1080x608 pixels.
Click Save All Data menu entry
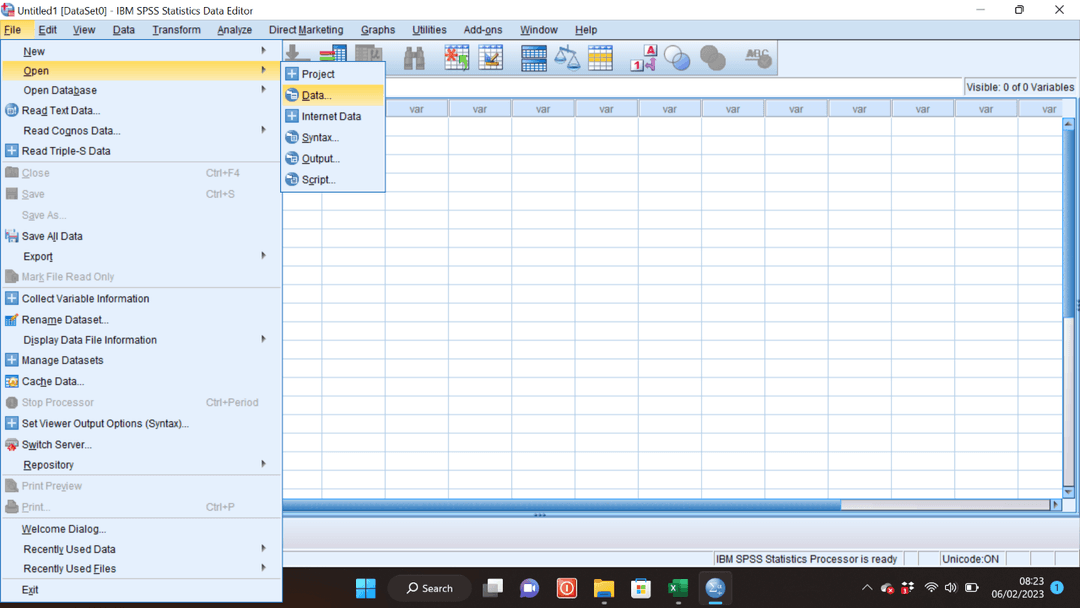point(142,236)
